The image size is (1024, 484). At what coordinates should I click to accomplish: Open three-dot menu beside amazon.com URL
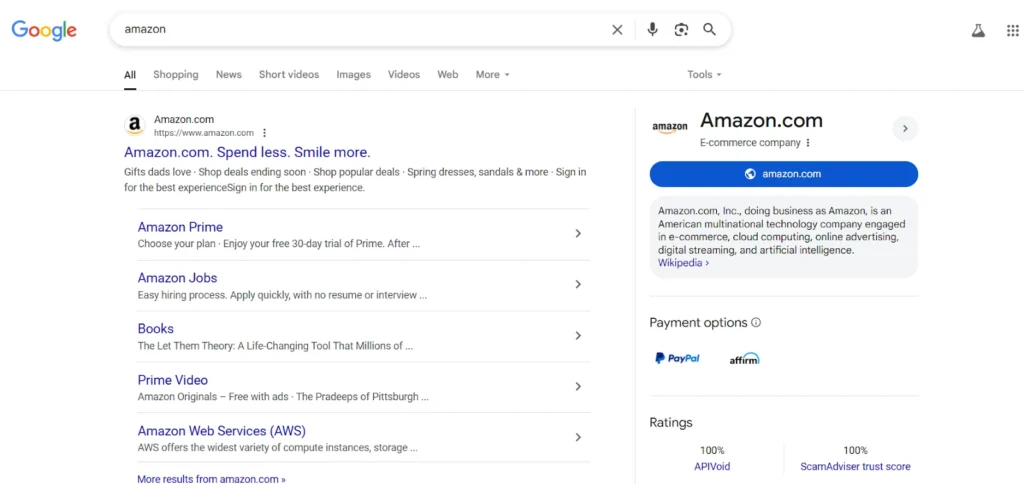click(x=265, y=133)
